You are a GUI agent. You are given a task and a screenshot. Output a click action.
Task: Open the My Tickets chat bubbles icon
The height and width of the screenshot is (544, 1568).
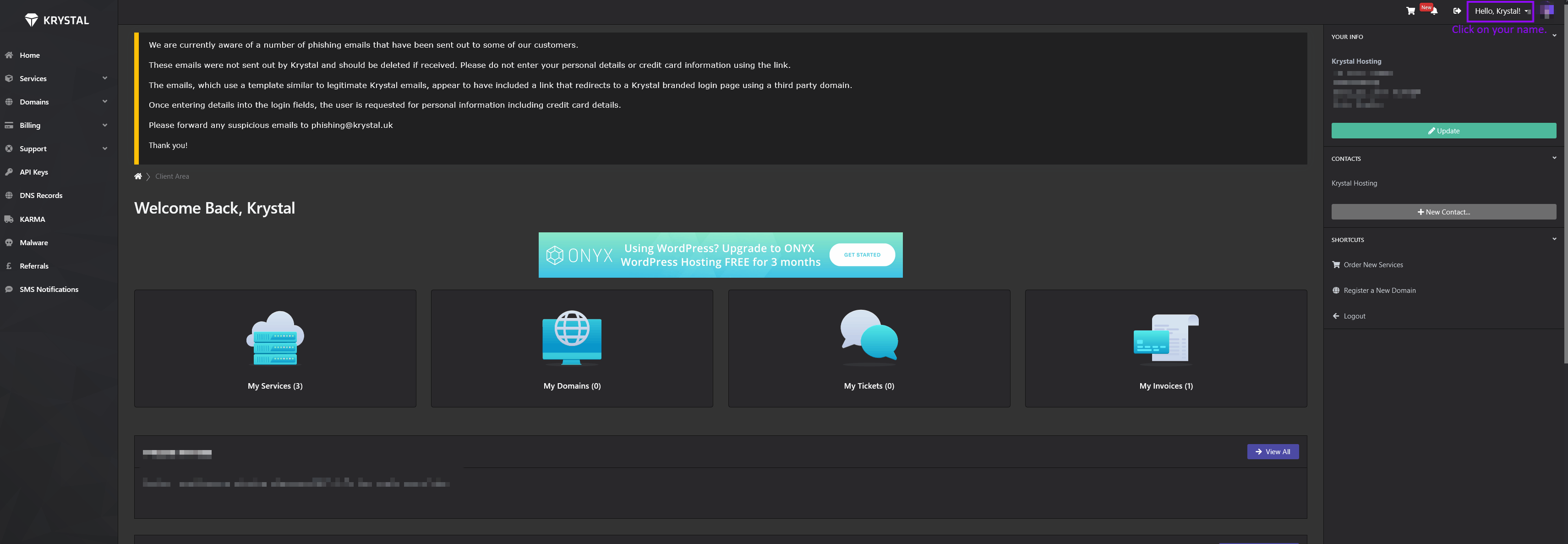(869, 337)
